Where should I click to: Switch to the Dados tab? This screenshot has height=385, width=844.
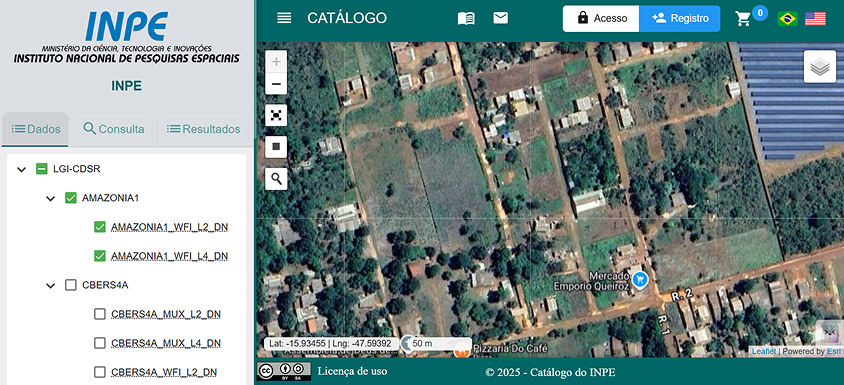(x=36, y=129)
